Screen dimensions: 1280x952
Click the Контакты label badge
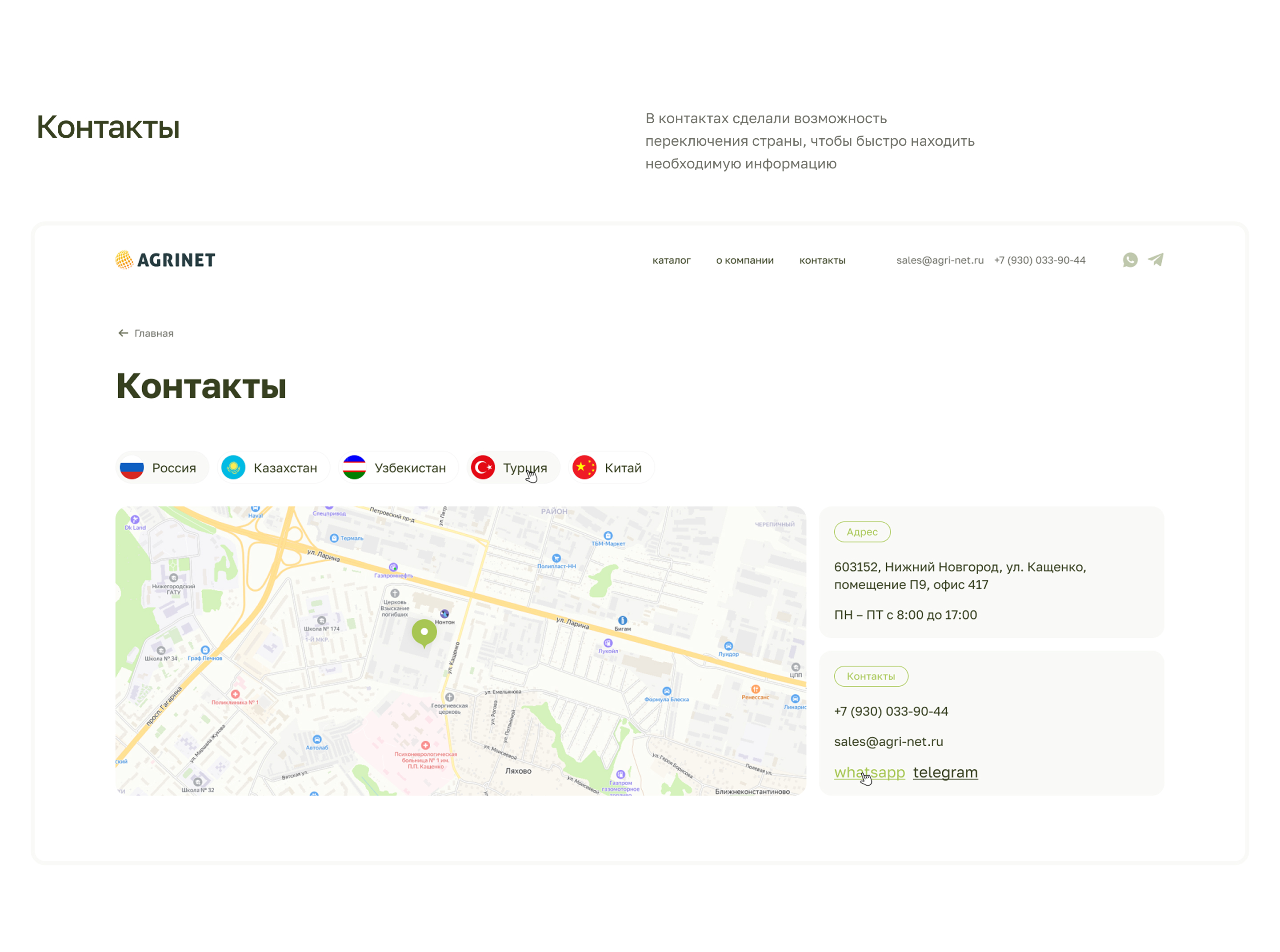(x=870, y=676)
